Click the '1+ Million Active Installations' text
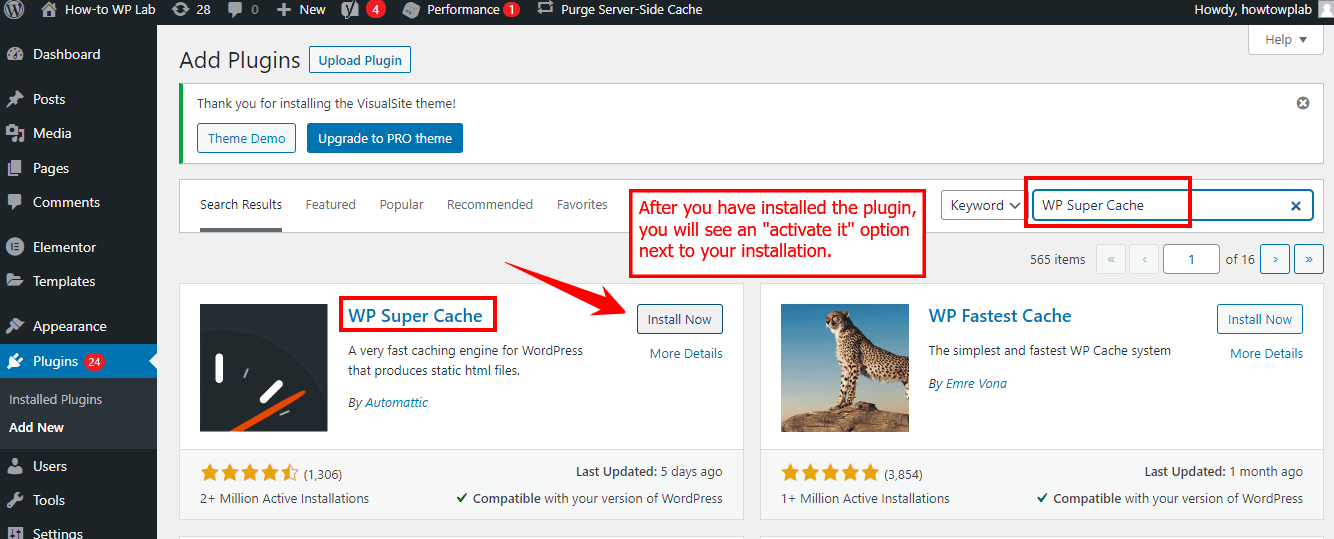The image size is (1334, 539). click(x=865, y=498)
